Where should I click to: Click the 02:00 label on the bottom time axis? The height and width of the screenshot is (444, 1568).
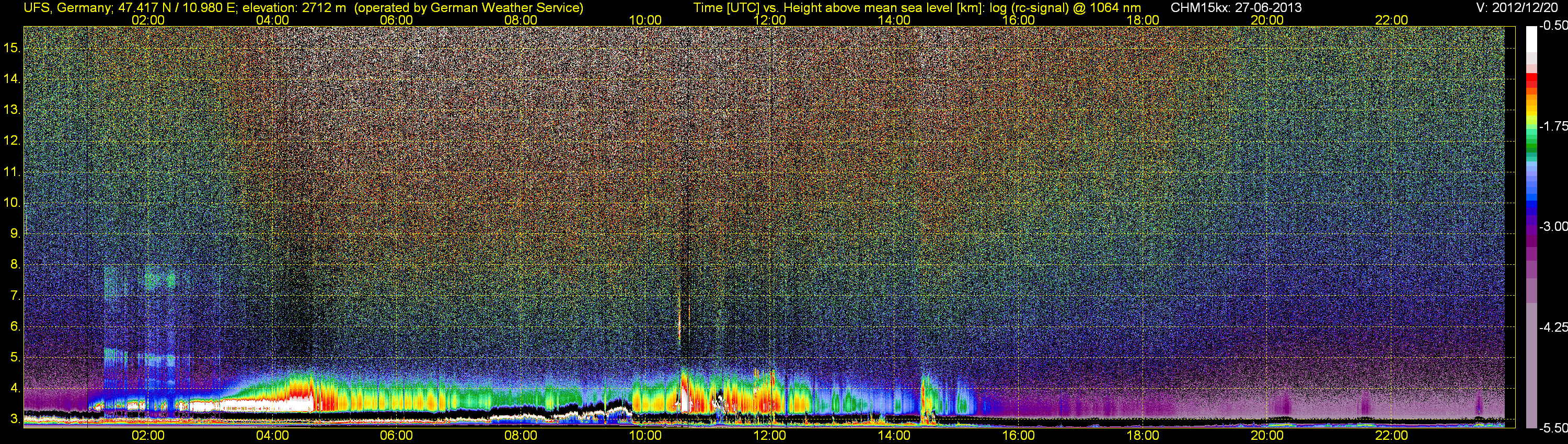[148, 436]
